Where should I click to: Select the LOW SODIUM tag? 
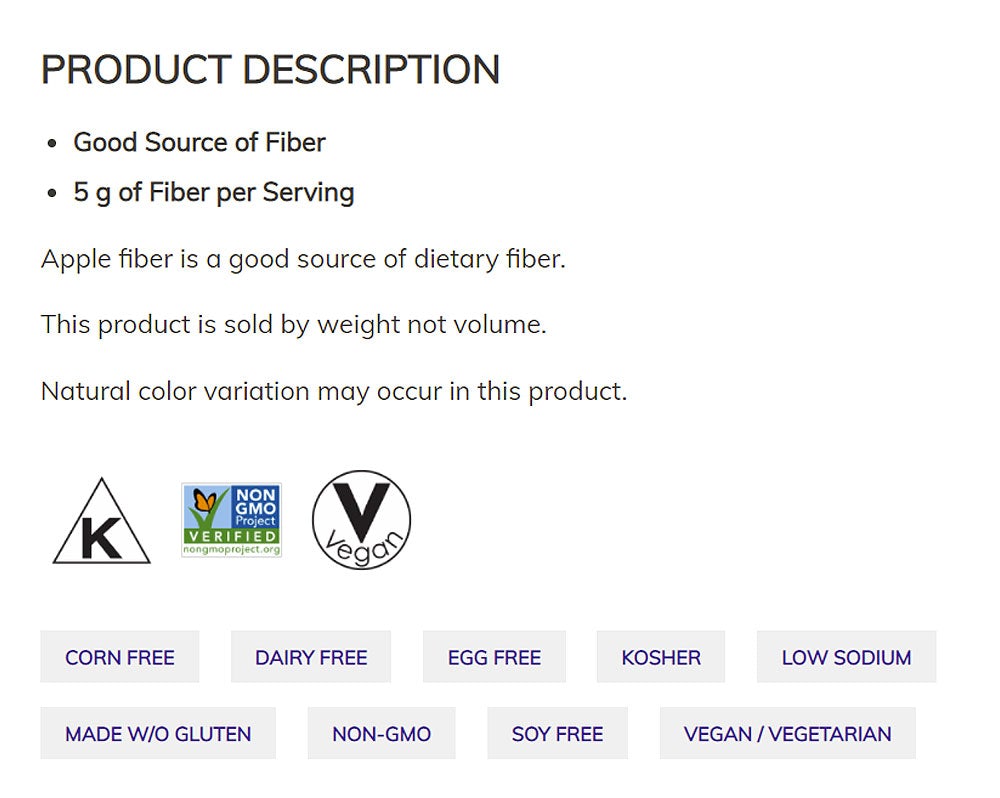coord(846,657)
